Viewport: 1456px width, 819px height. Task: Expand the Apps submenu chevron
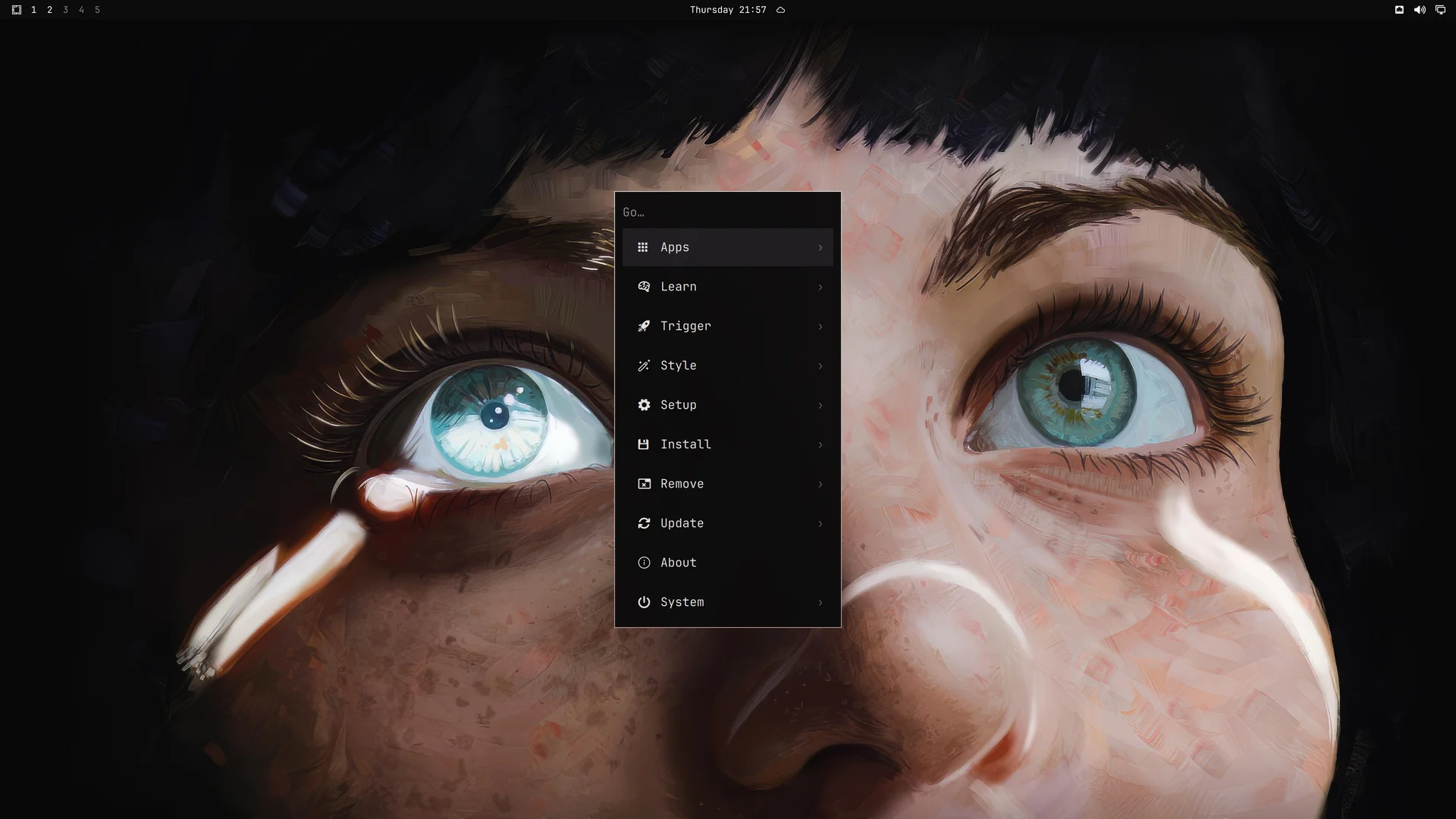coord(820,248)
